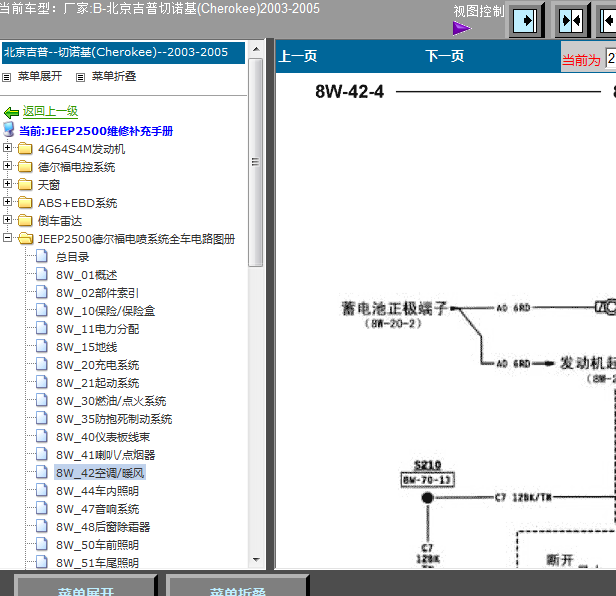Expand the 倒车雷达 tree node
The height and width of the screenshot is (596, 616).
click(7, 220)
